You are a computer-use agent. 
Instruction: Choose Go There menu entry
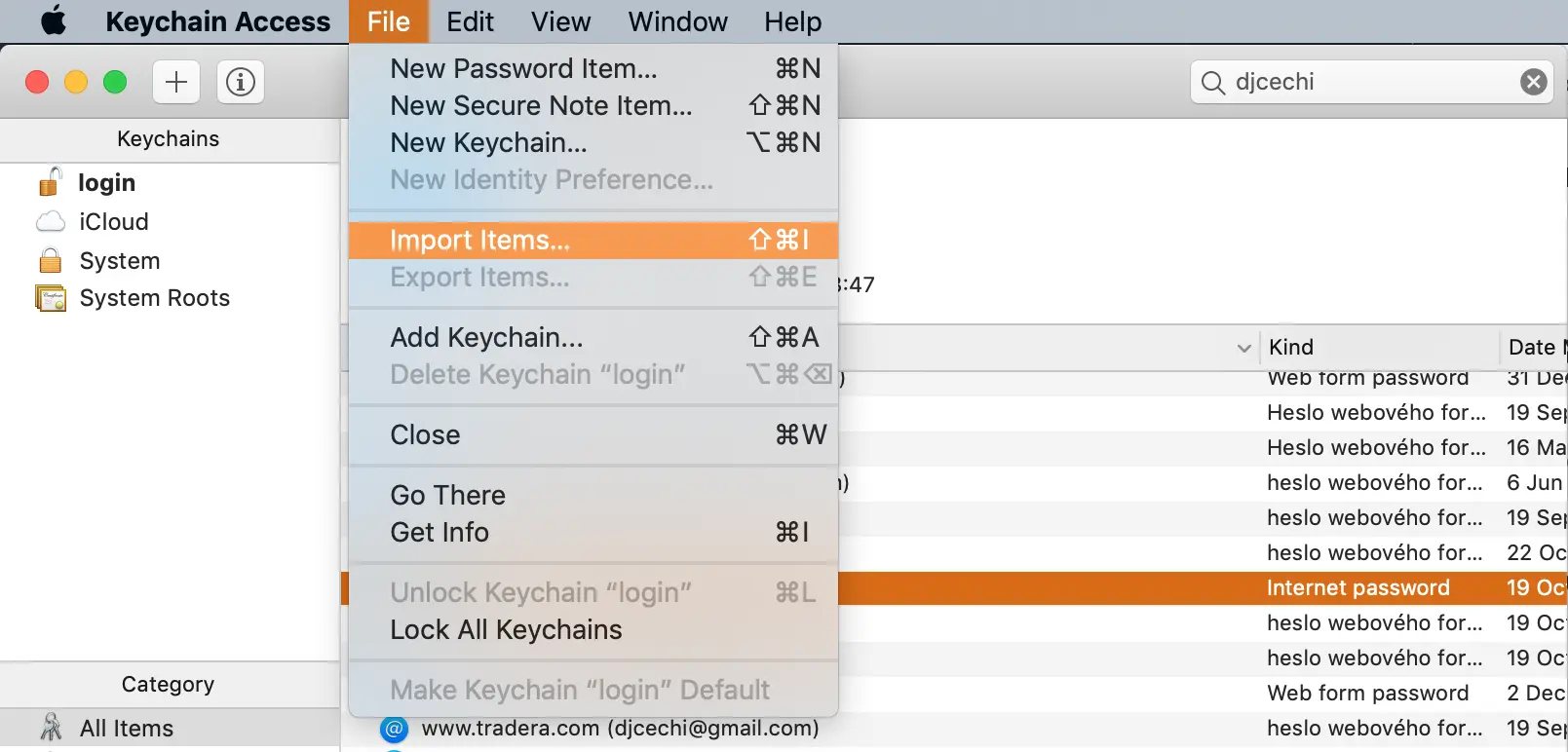[x=593, y=495]
